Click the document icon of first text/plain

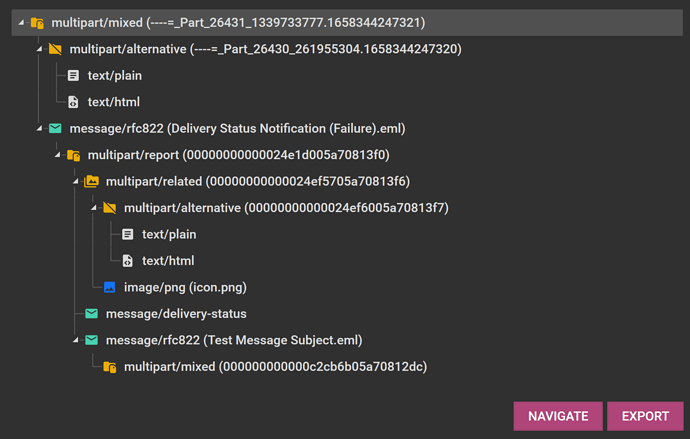73,75
